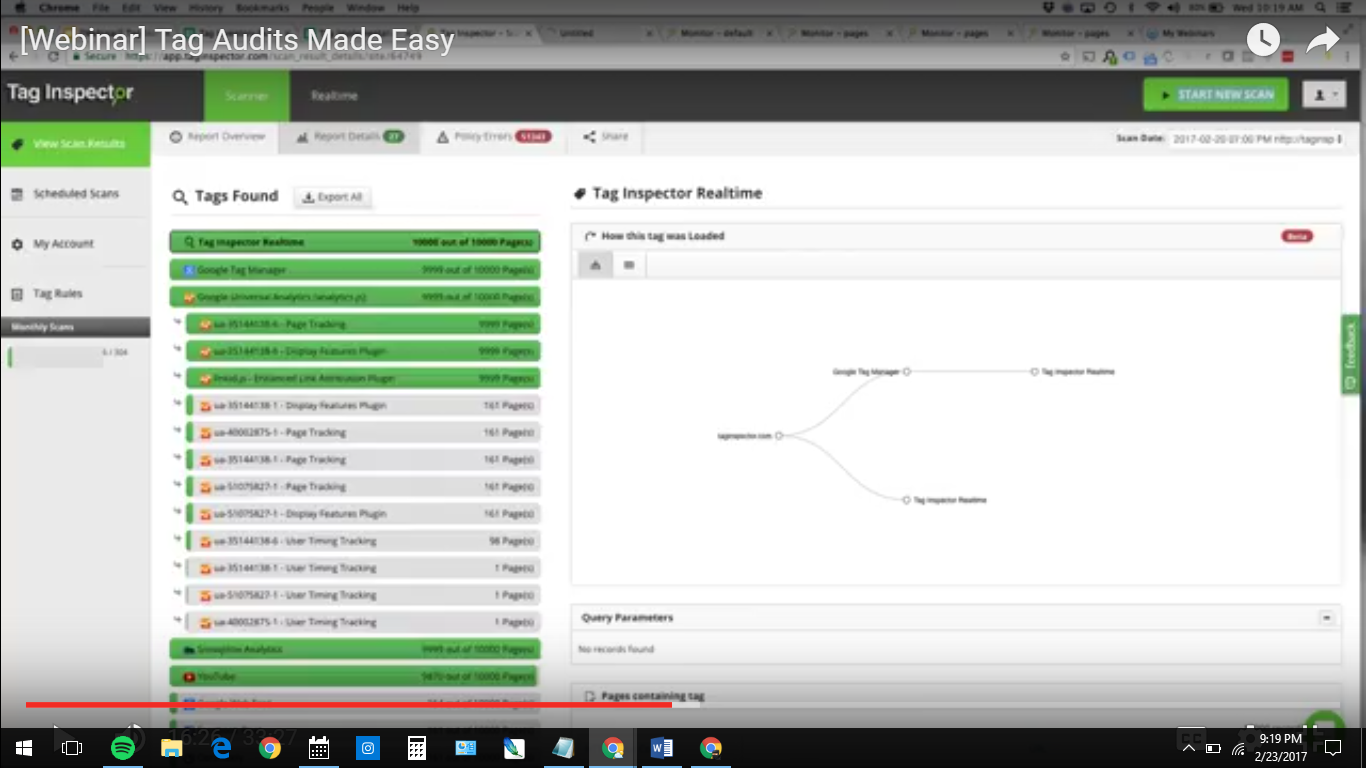Click the YouTube Watch Later clock icon

pyautogui.click(x=1263, y=40)
